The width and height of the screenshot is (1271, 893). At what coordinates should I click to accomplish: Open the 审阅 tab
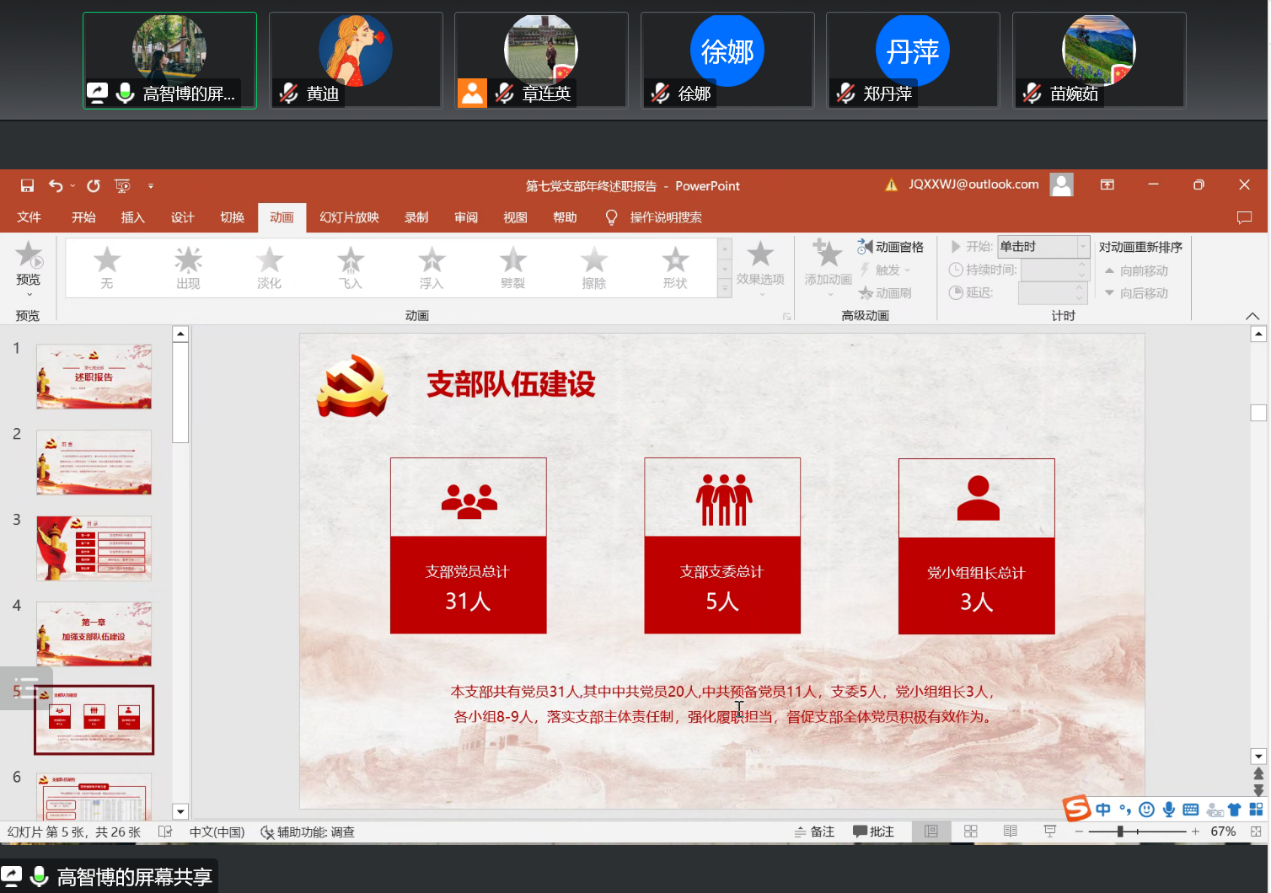tap(466, 217)
